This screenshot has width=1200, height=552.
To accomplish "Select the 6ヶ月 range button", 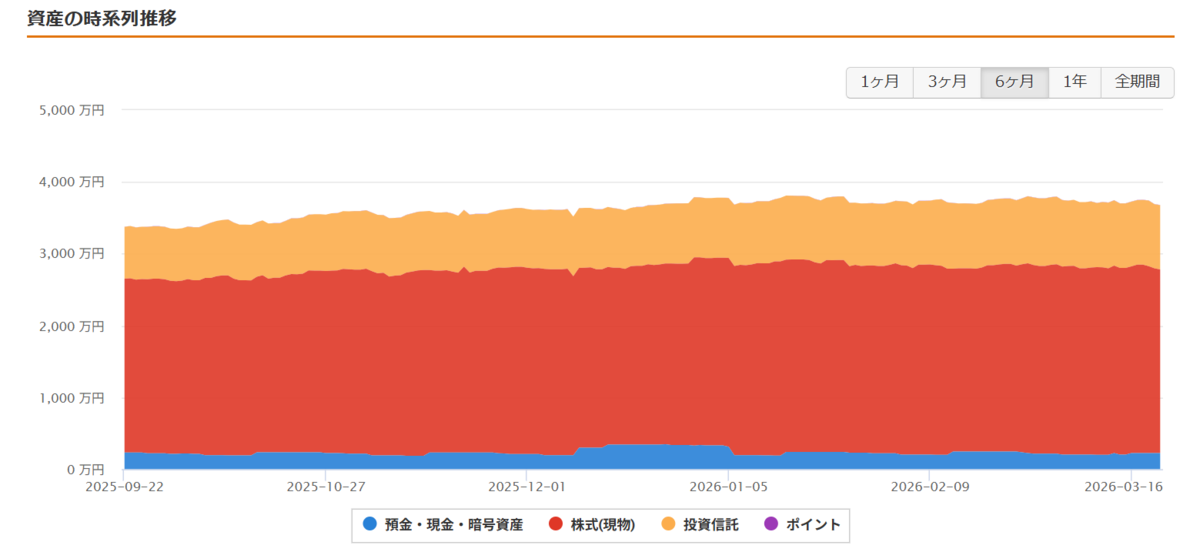I will click(1015, 82).
